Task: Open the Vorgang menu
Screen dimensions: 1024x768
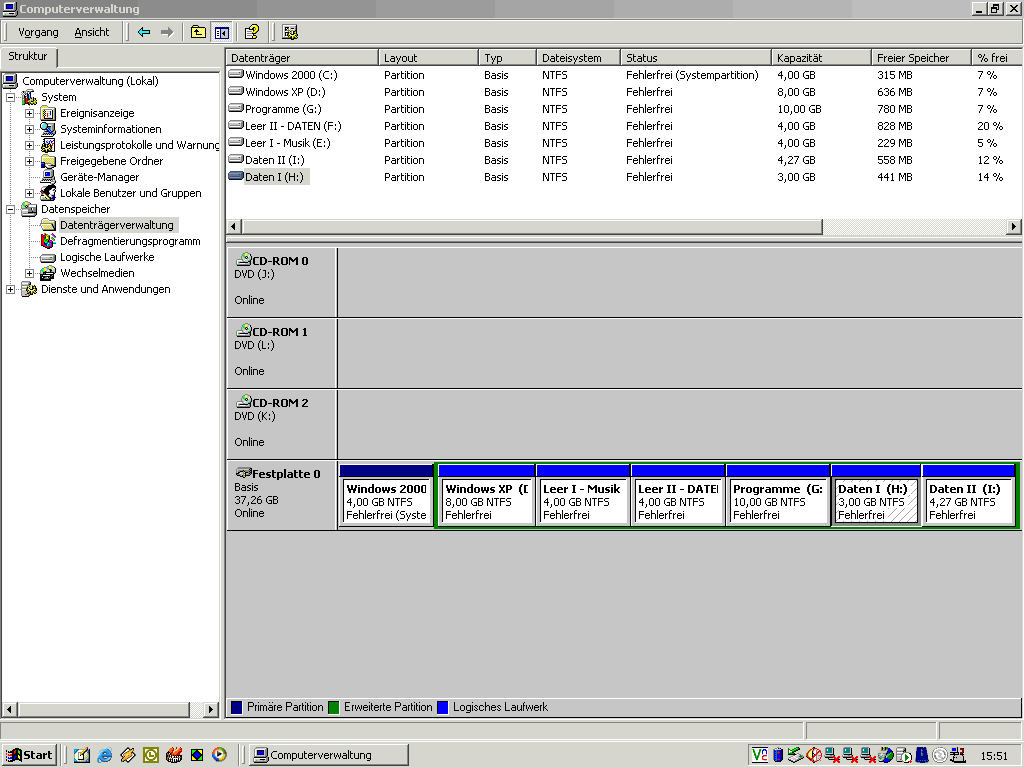Action: coord(38,32)
